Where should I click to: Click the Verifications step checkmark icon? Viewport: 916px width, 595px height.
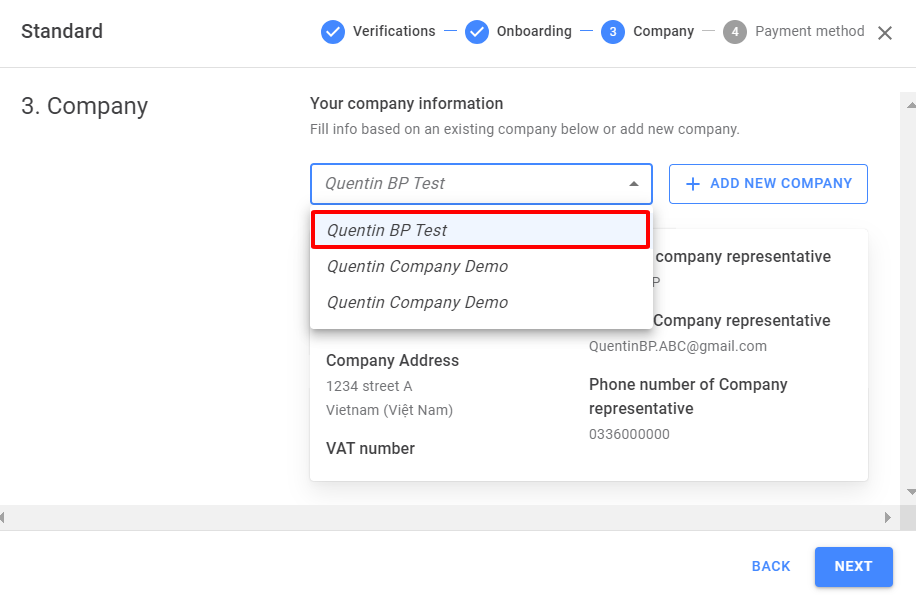click(x=332, y=32)
